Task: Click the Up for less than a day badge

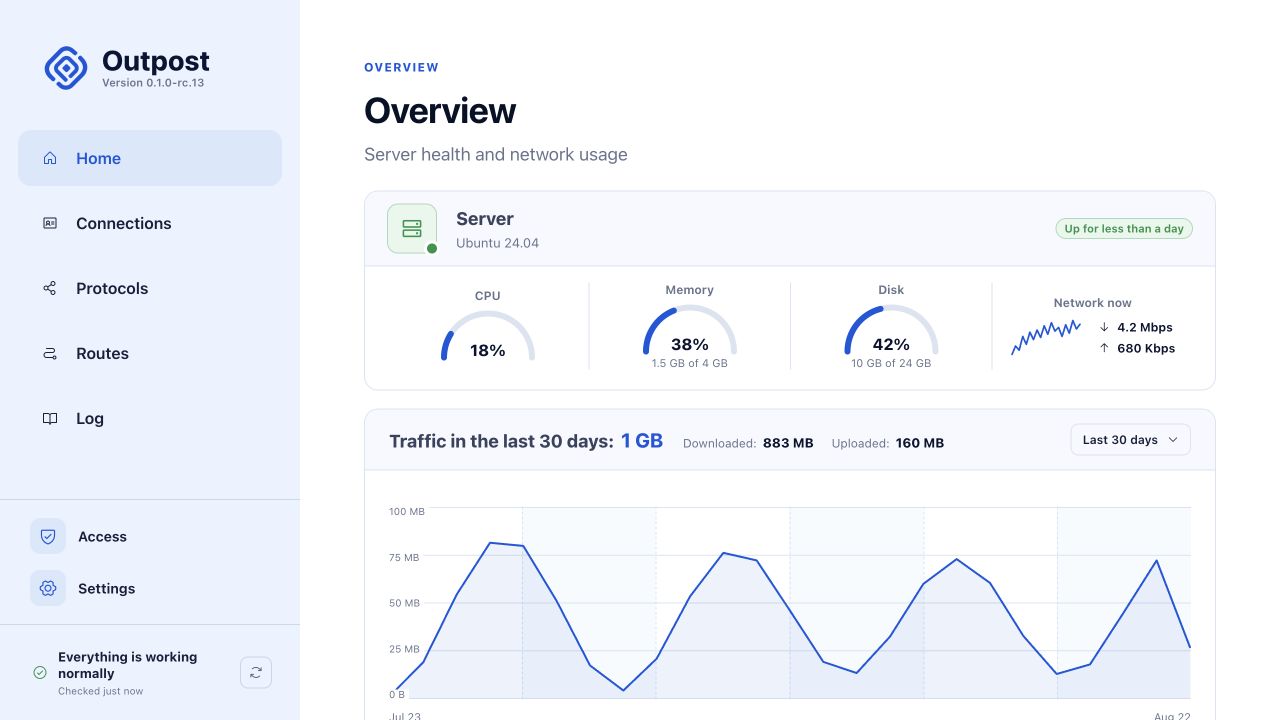Action: (1124, 229)
